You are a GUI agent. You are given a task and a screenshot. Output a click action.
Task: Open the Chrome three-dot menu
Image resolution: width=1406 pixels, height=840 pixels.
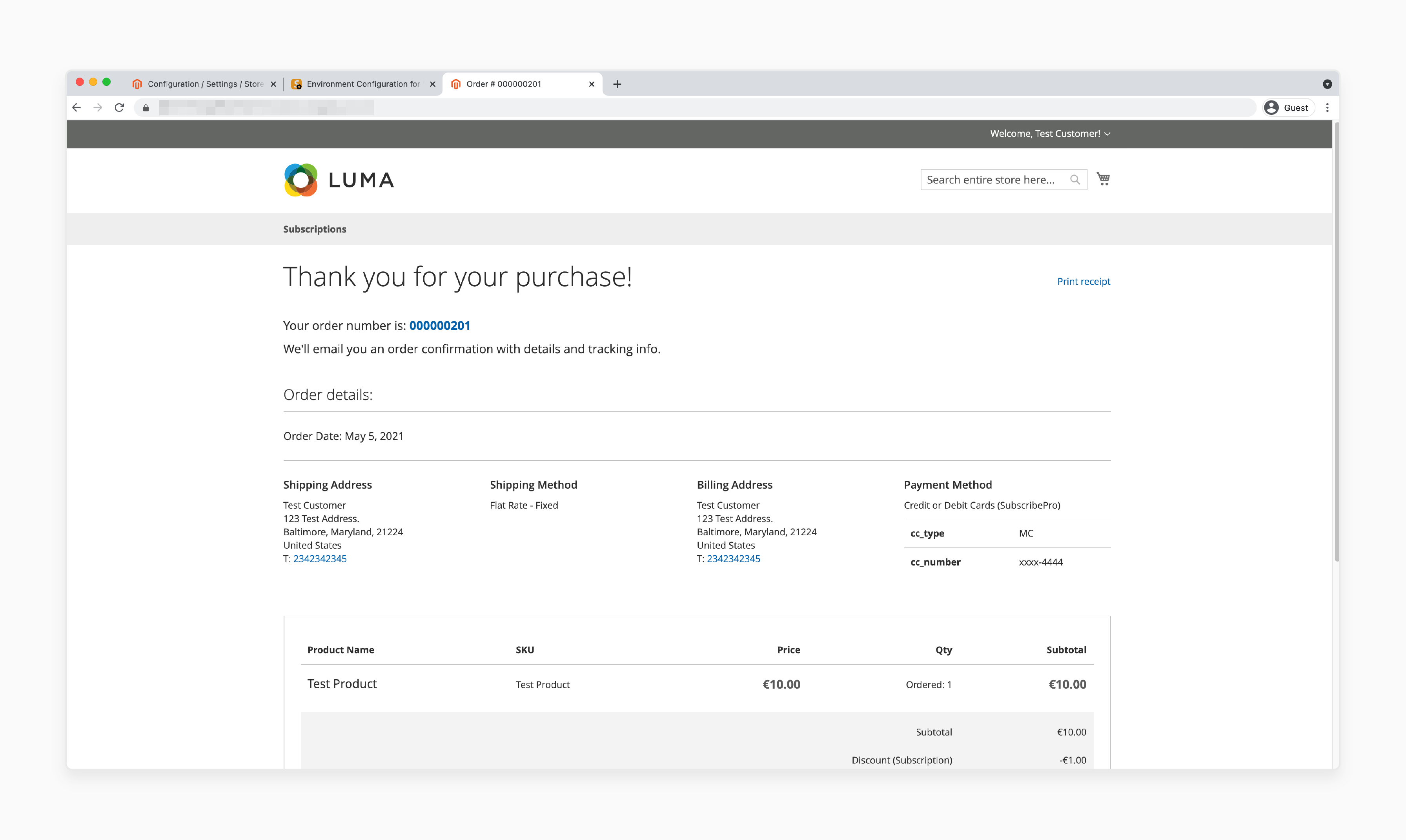[1327, 107]
